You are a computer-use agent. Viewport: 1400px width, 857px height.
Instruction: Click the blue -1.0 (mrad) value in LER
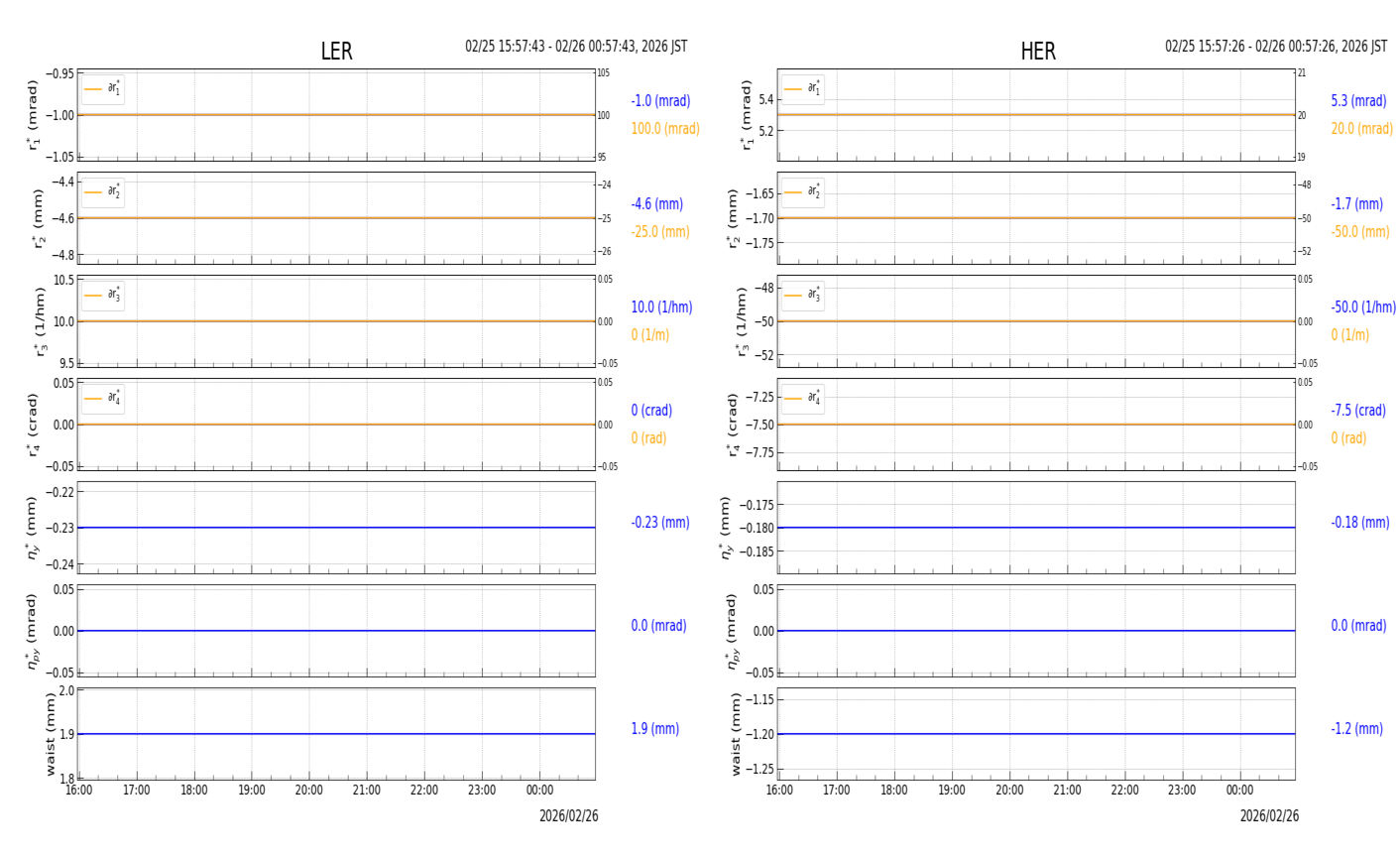(x=660, y=101)
